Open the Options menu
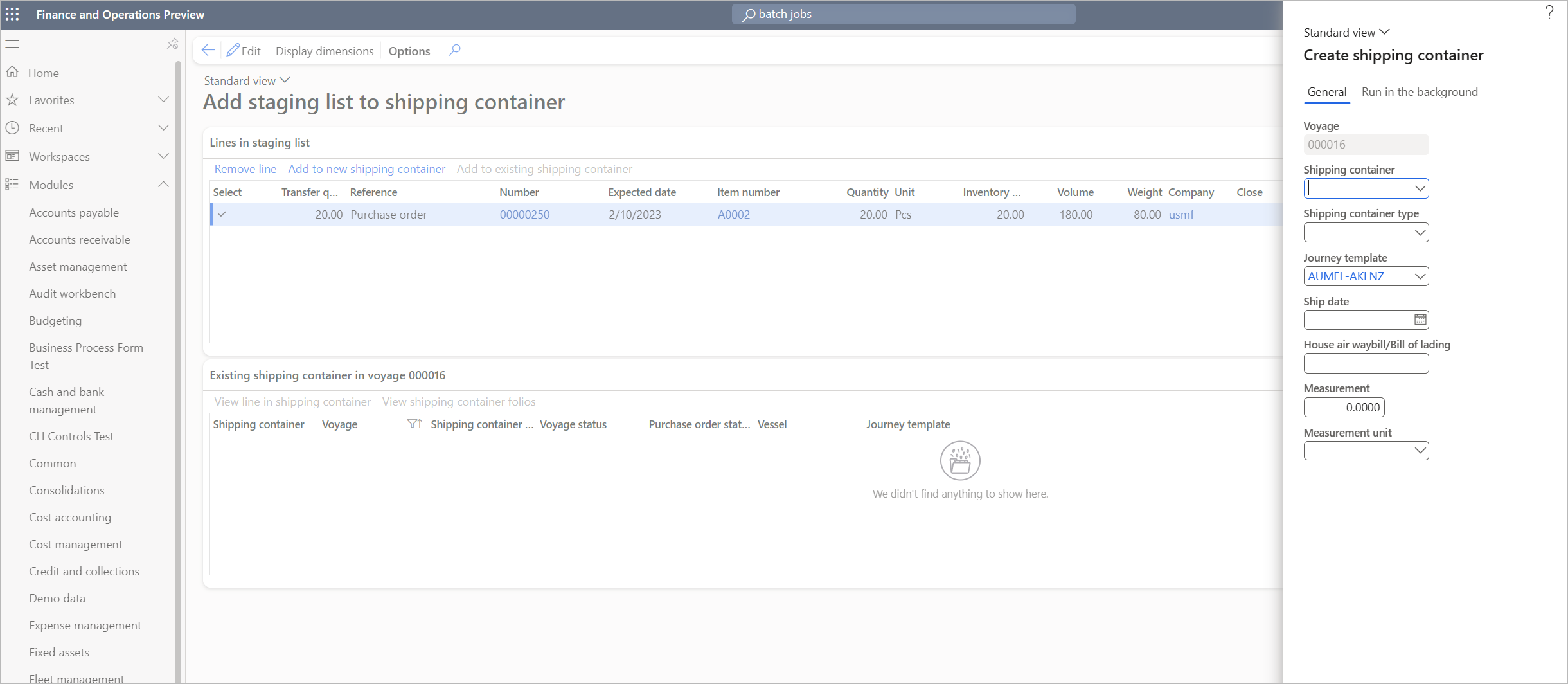The height and width of the screenshot is (684, 1568). pyautogui.click(x=409, y=51)
